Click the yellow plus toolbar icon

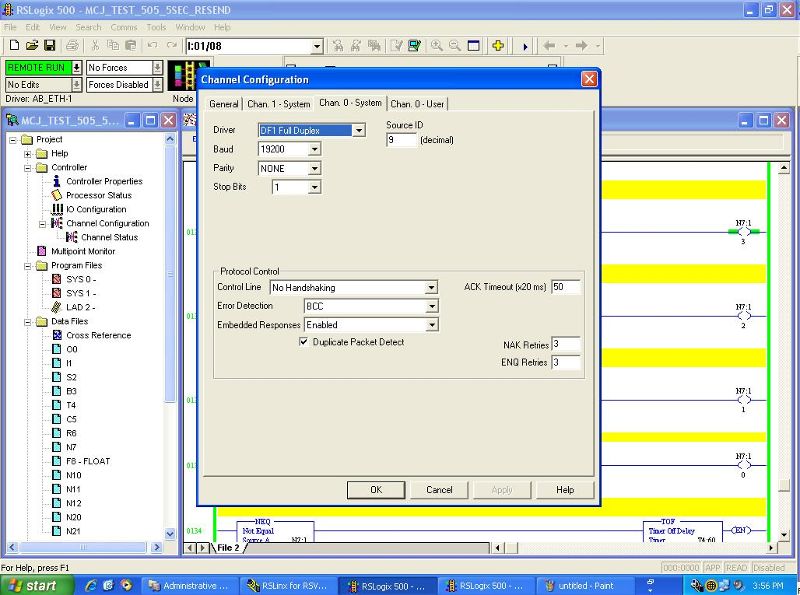coord(498,45)
